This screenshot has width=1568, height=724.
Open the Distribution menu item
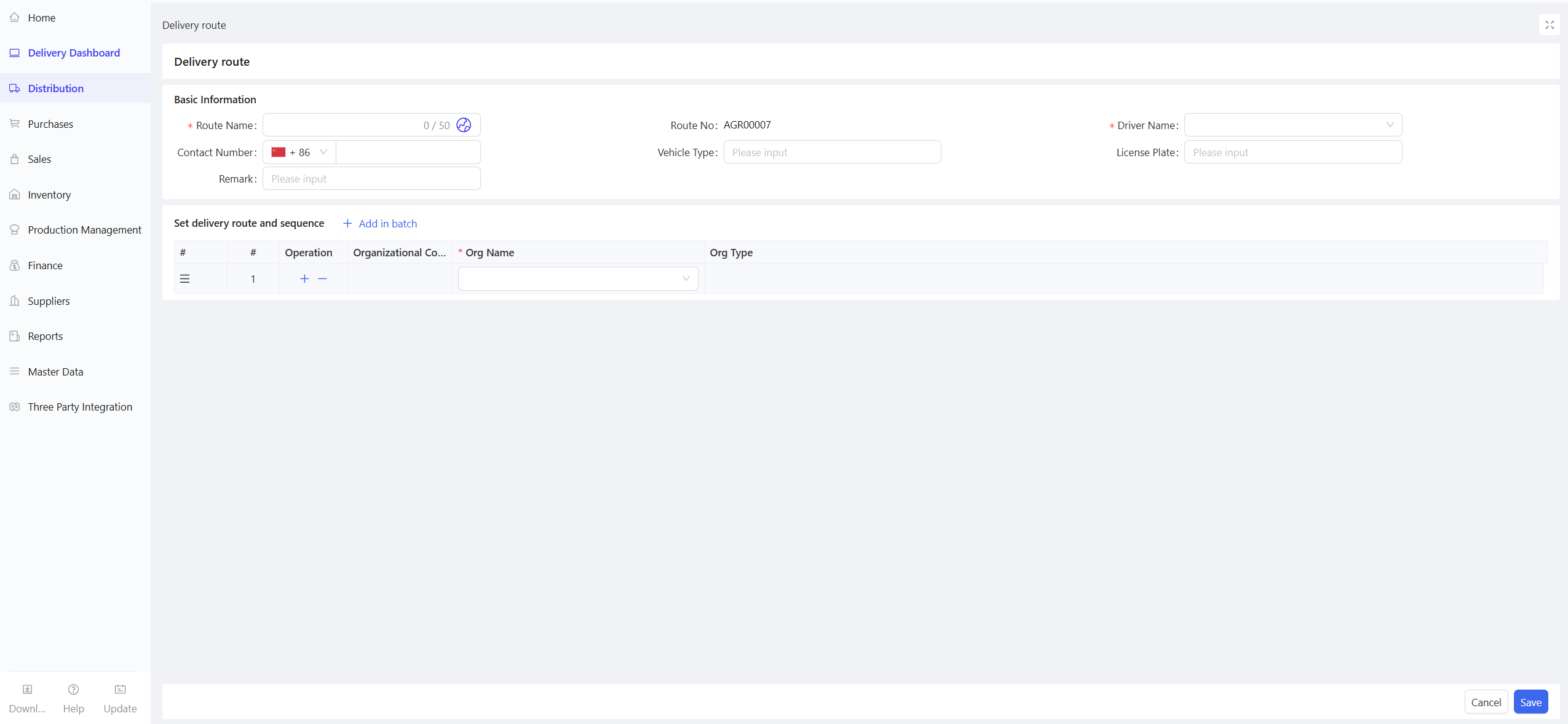pos(55,88)
